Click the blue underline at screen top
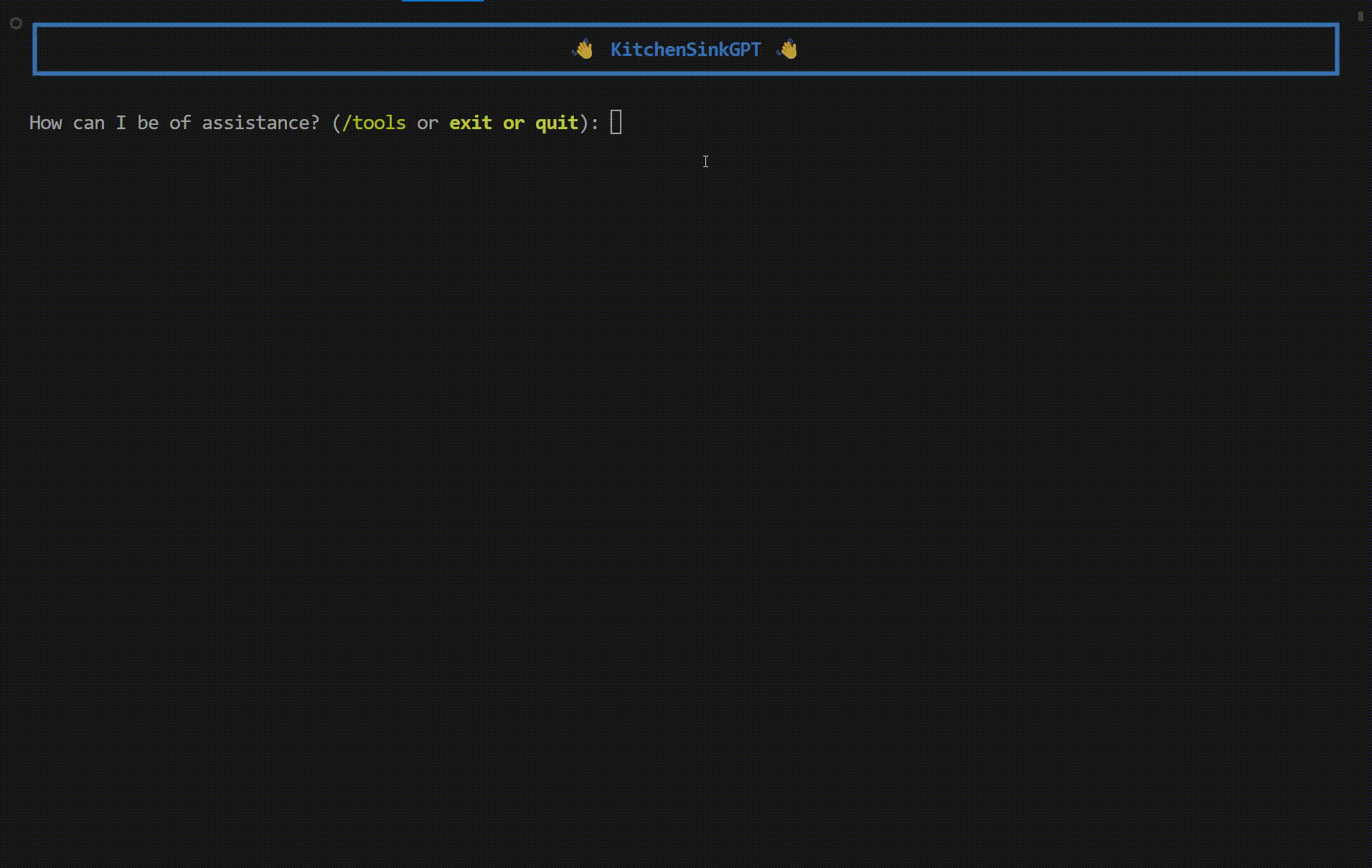This screenshot has width=1372, height=868. 443,1
